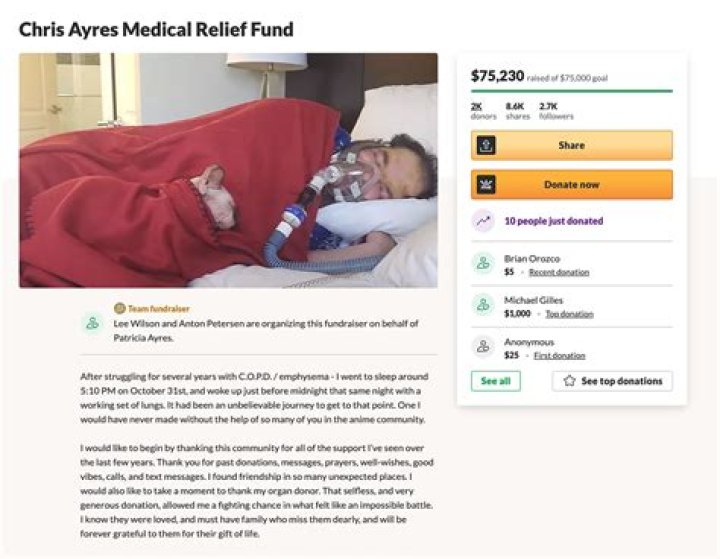Open the Top donation link
The height and width of the screenshot is (559, 720).
click(x=569, y=314)
